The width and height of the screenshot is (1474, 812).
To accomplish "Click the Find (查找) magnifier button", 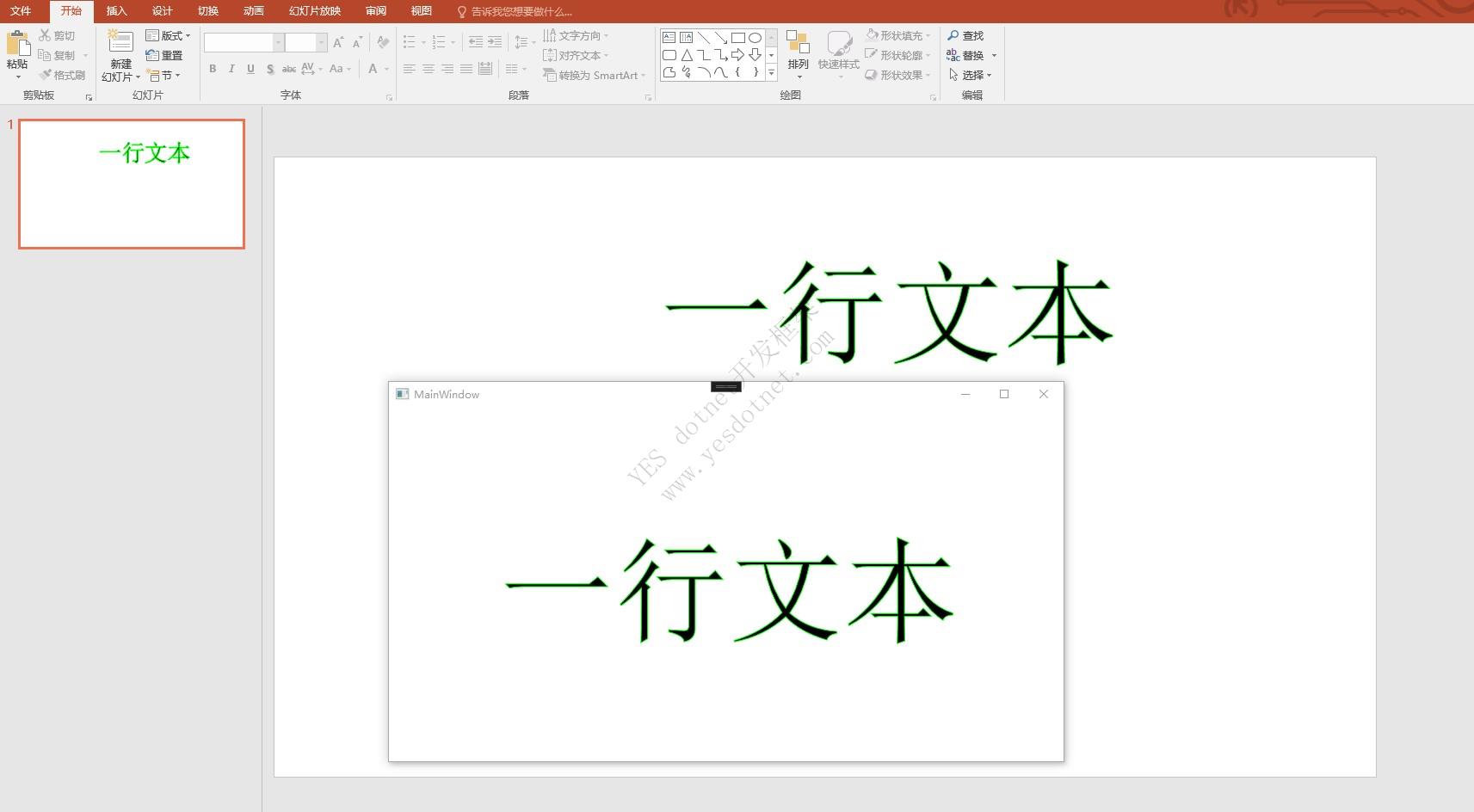I will click(x=965, y=35).
